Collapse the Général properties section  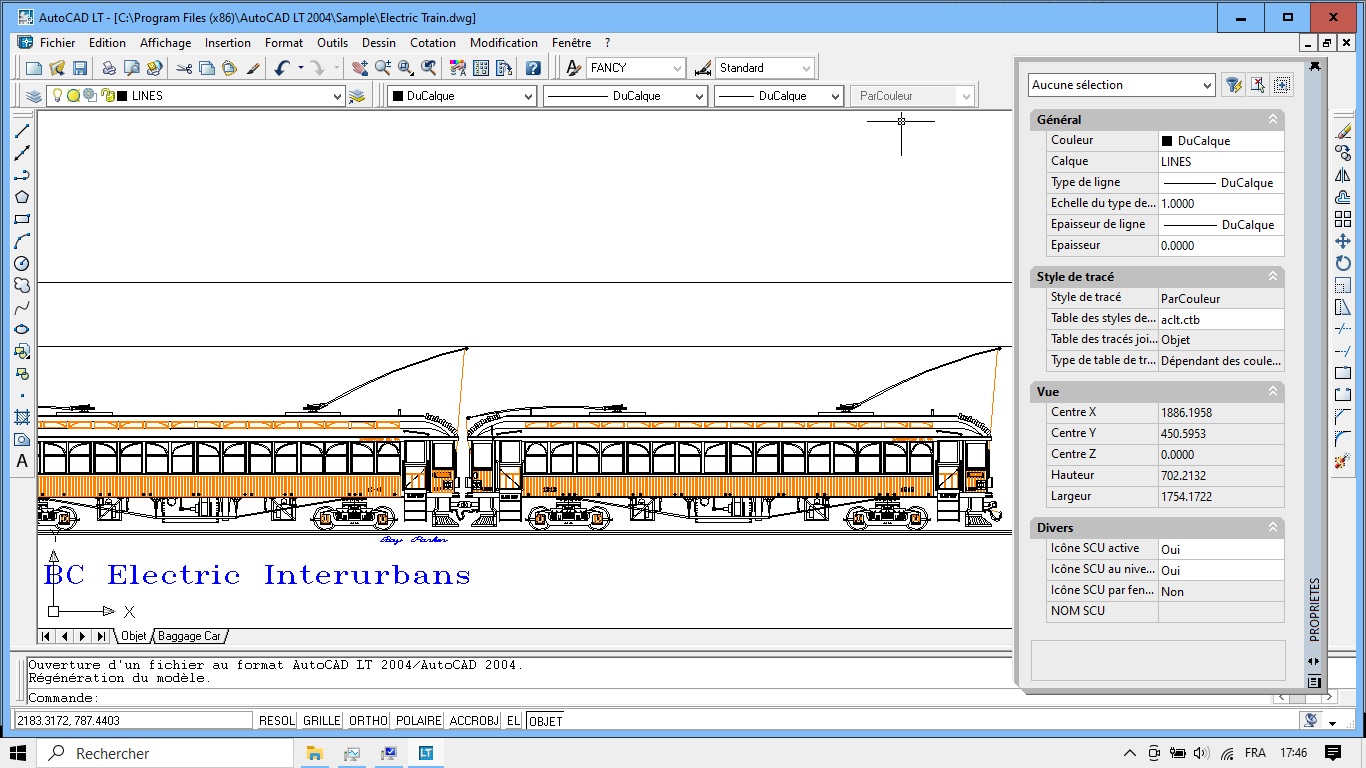coord(1273,120)
